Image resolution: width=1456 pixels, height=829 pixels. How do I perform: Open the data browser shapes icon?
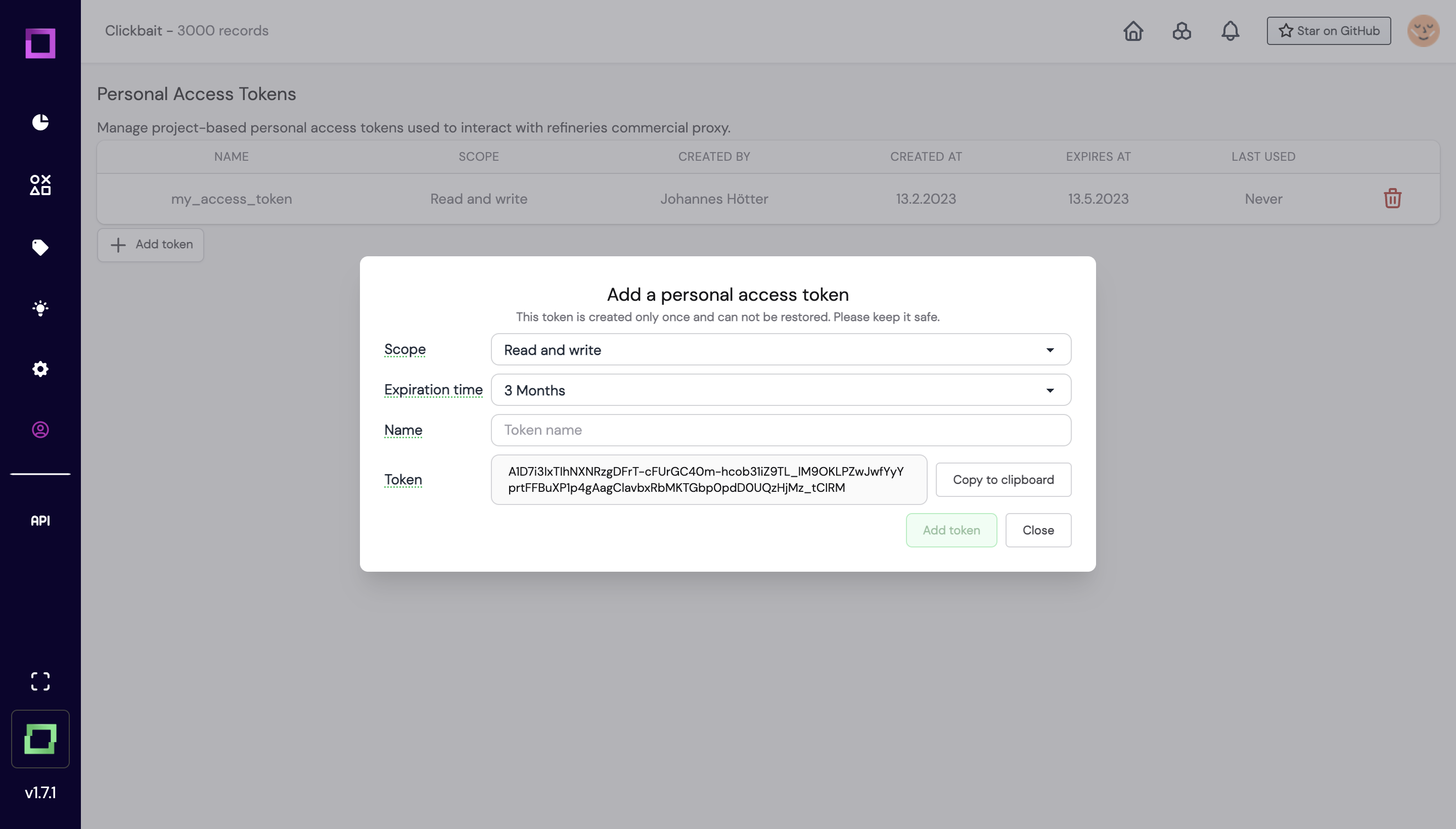(x=40, y=185)
